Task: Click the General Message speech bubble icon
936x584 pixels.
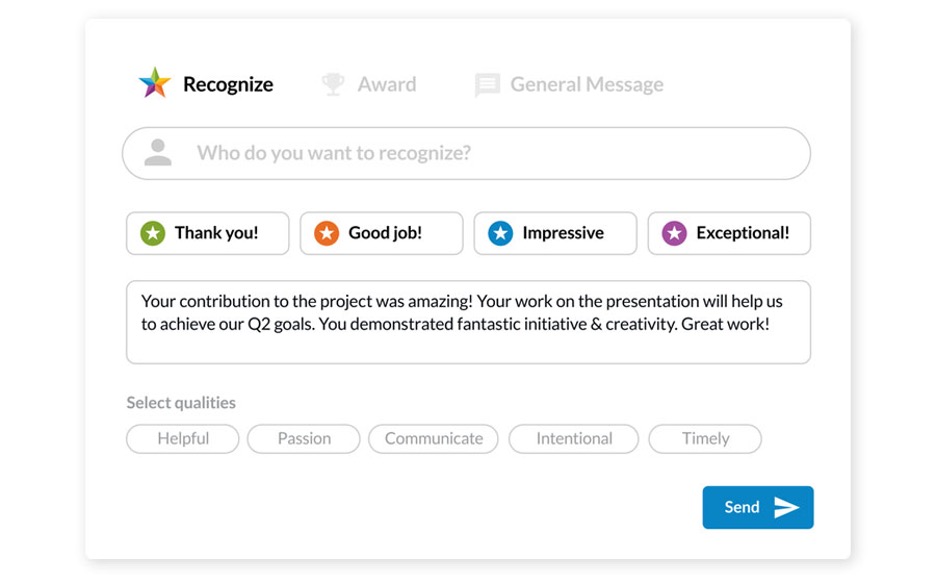Action: click(x=487, y=84)
